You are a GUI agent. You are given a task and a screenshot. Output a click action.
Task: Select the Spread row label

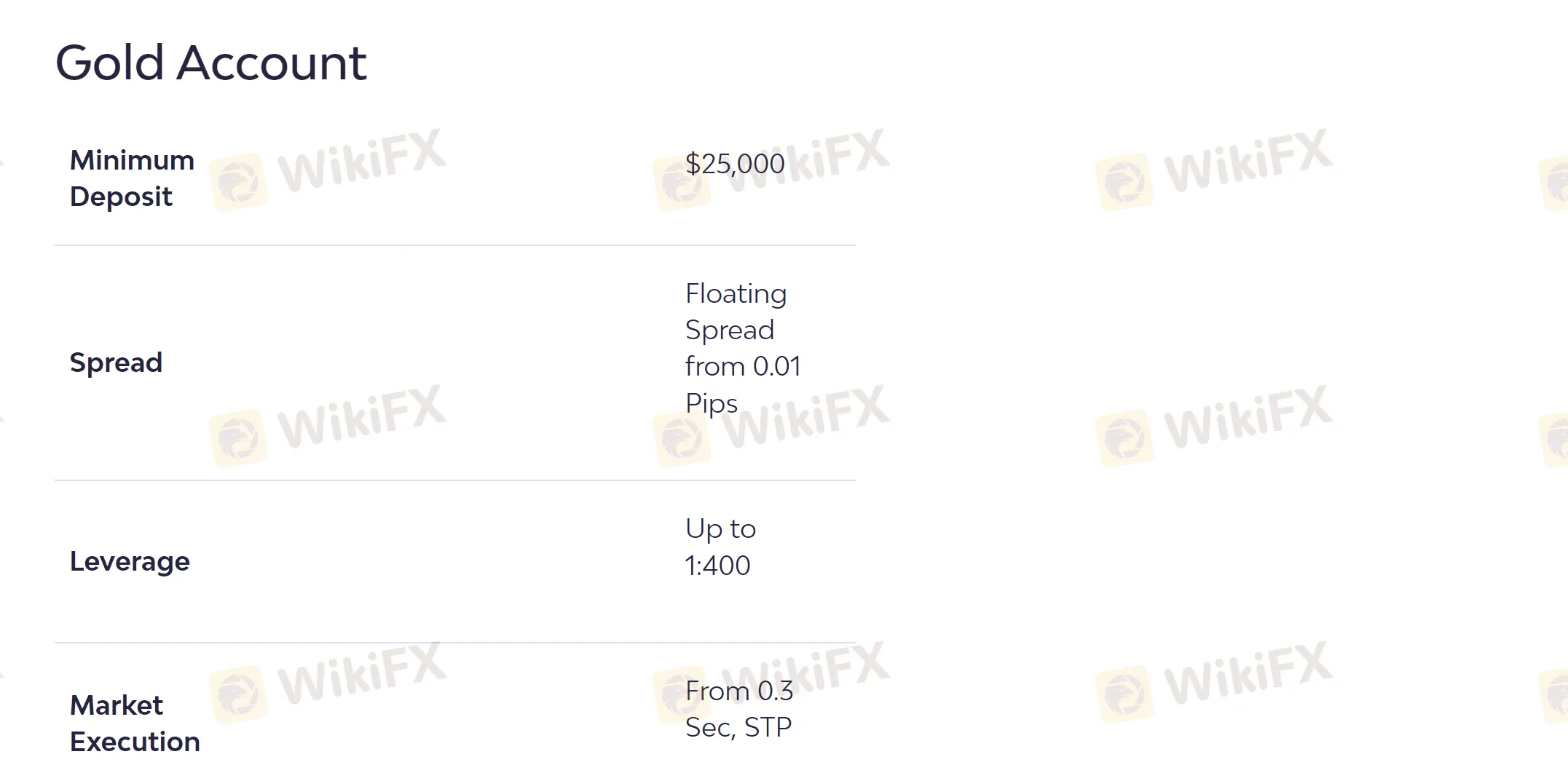pos(116,362)
